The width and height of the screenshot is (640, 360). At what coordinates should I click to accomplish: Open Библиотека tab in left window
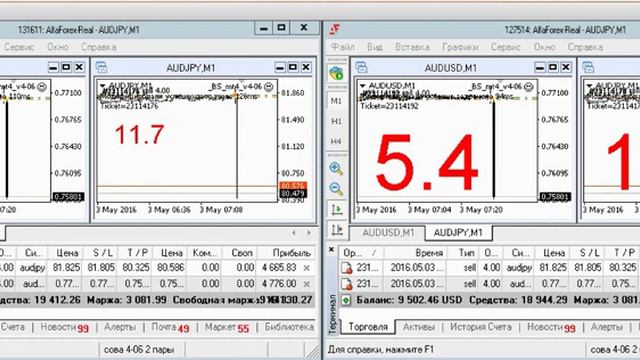289,327
